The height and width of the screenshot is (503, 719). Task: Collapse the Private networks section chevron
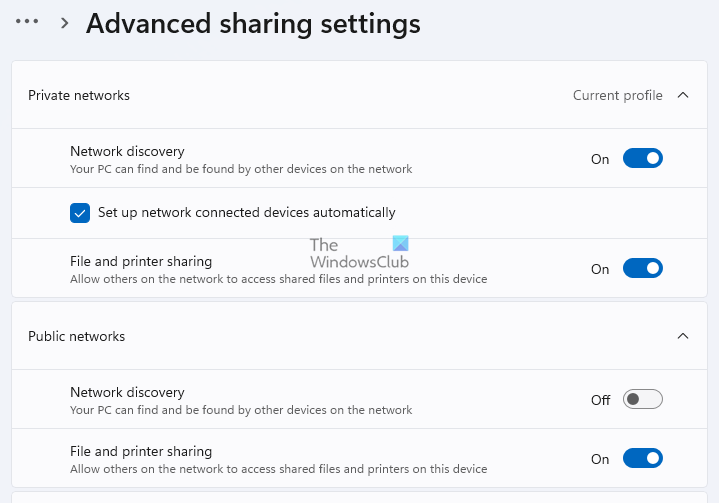click(x=683, y=96)
